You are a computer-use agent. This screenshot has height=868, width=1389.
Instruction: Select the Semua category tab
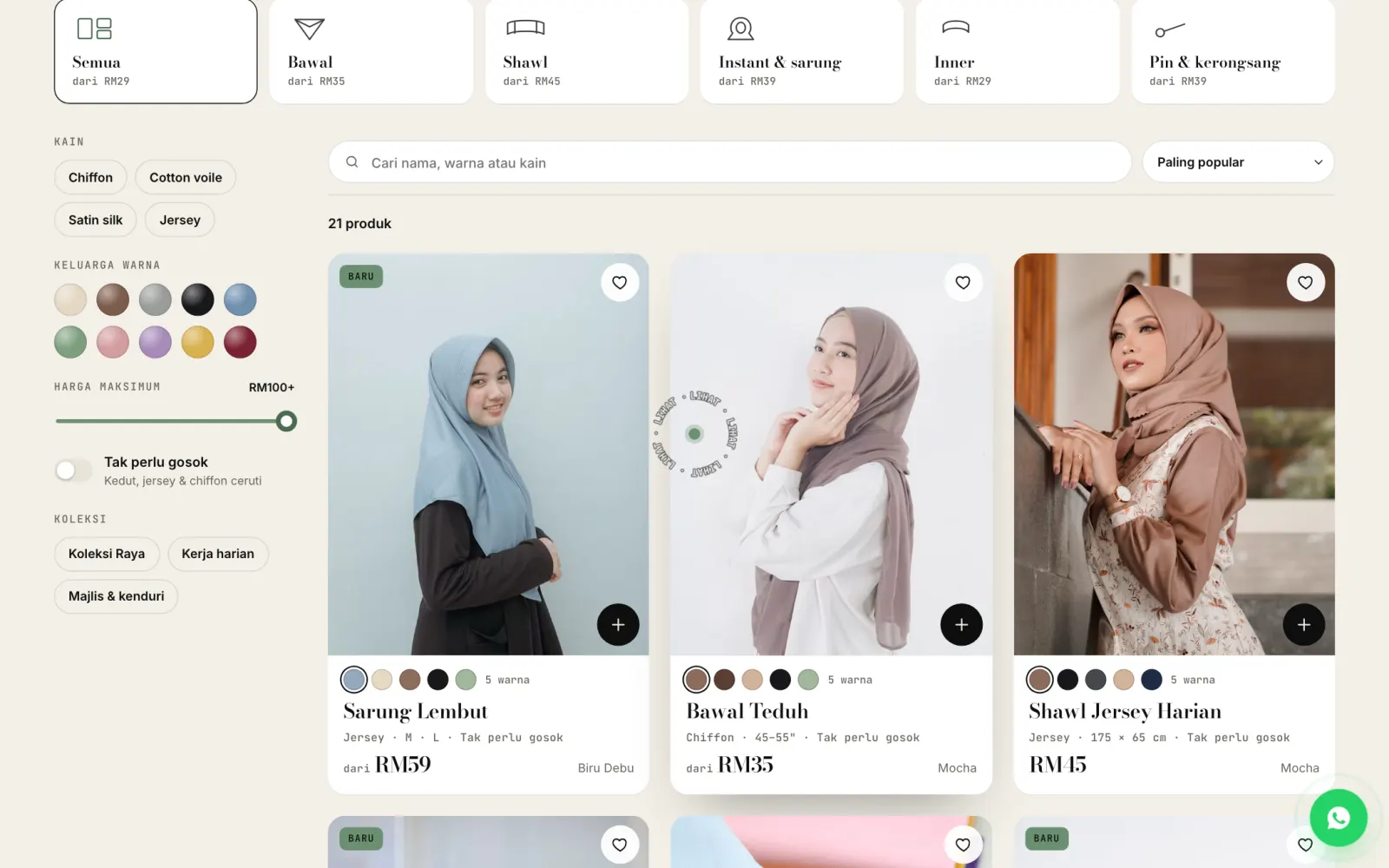tap(155, 51)
